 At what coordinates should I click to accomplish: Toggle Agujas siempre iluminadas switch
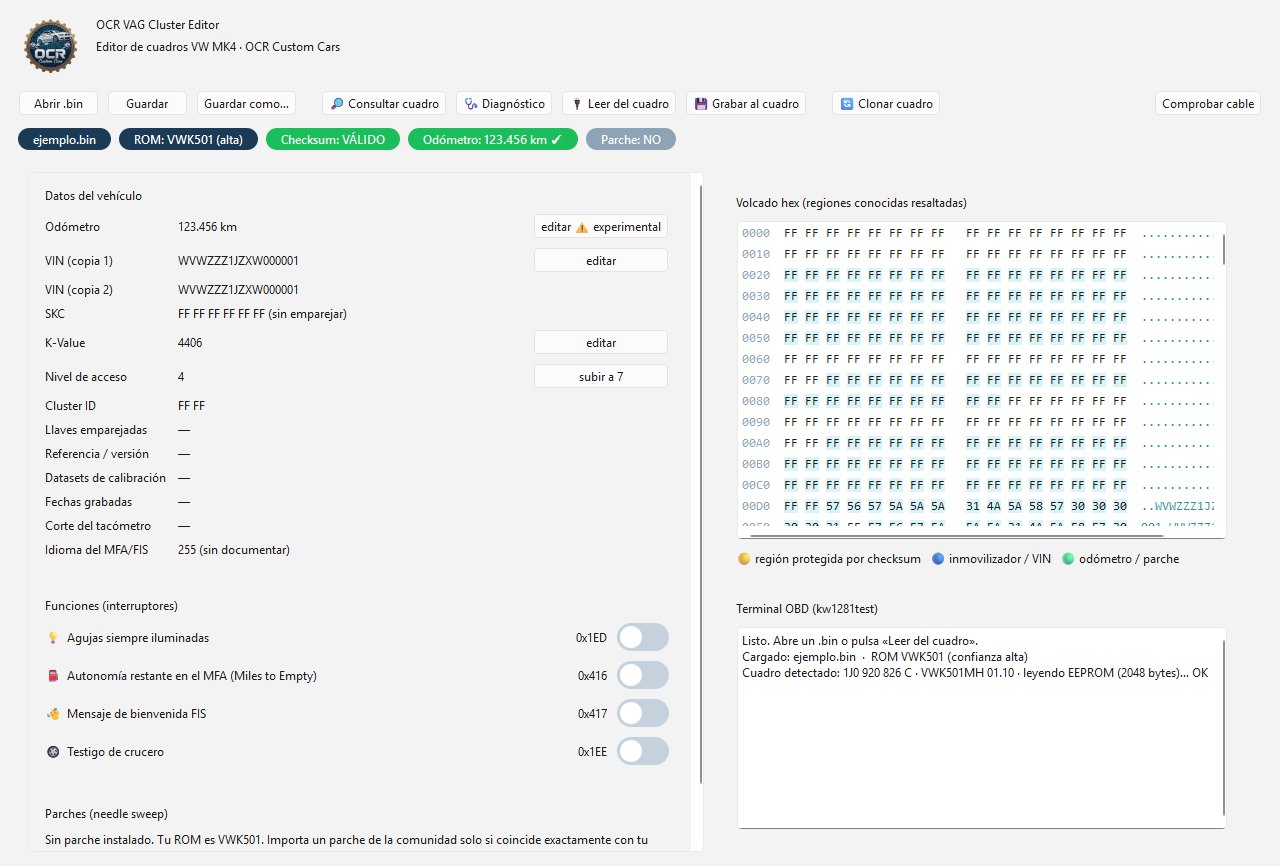tap(642, 637)
